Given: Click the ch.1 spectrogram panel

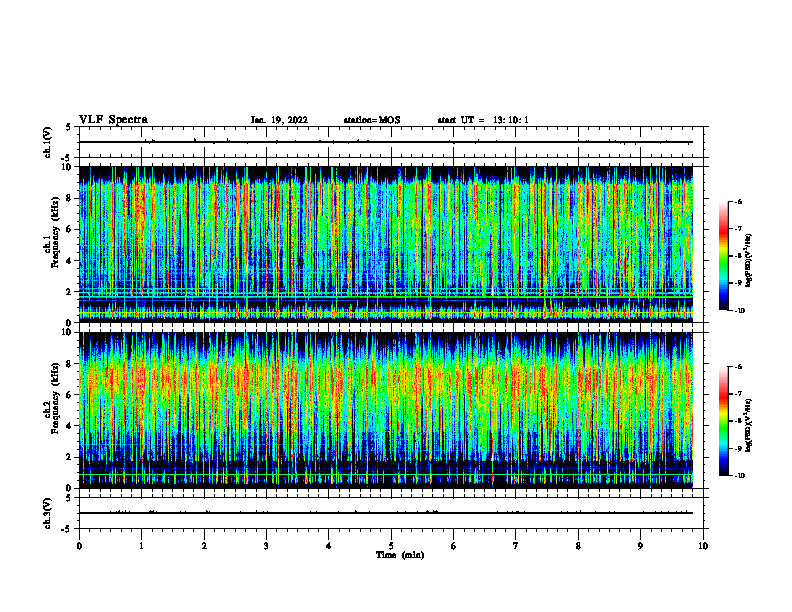Looking at the screenshot, I should click(386, 244).
